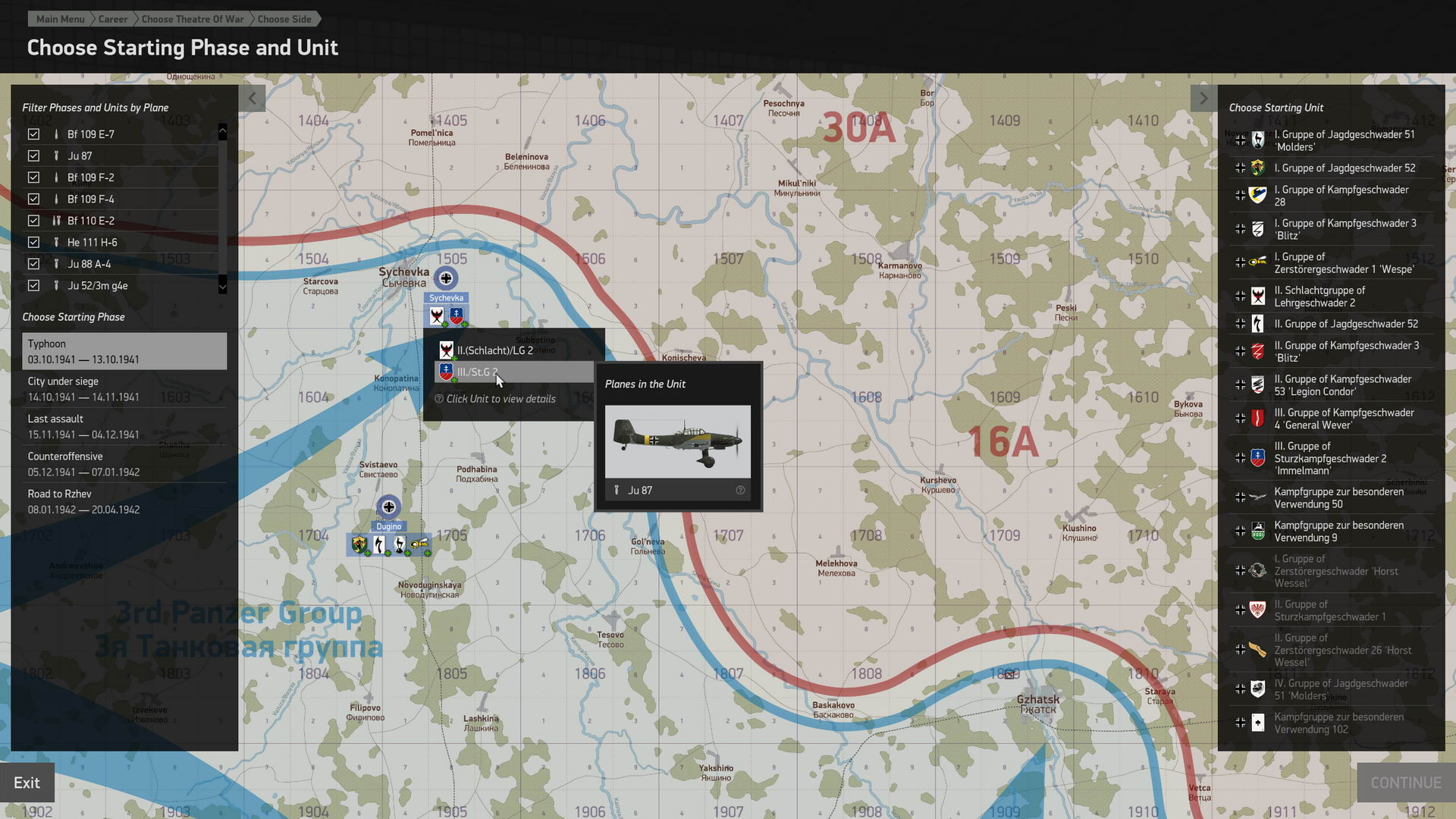Image resolution: width=1456 pixels, height=819 pixels.
Task: Click the CONTINUE button
Action: tap(1405, 783)
